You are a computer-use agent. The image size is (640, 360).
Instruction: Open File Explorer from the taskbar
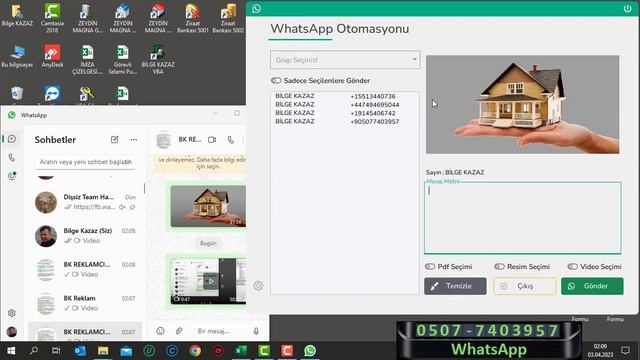[x=103, y=351]
